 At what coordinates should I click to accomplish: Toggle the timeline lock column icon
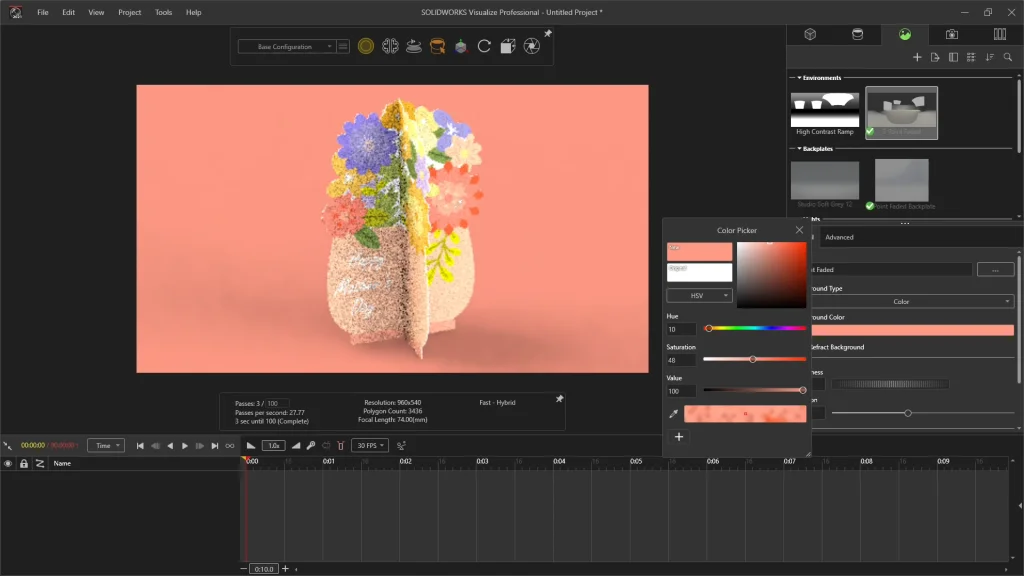(24, 464)
